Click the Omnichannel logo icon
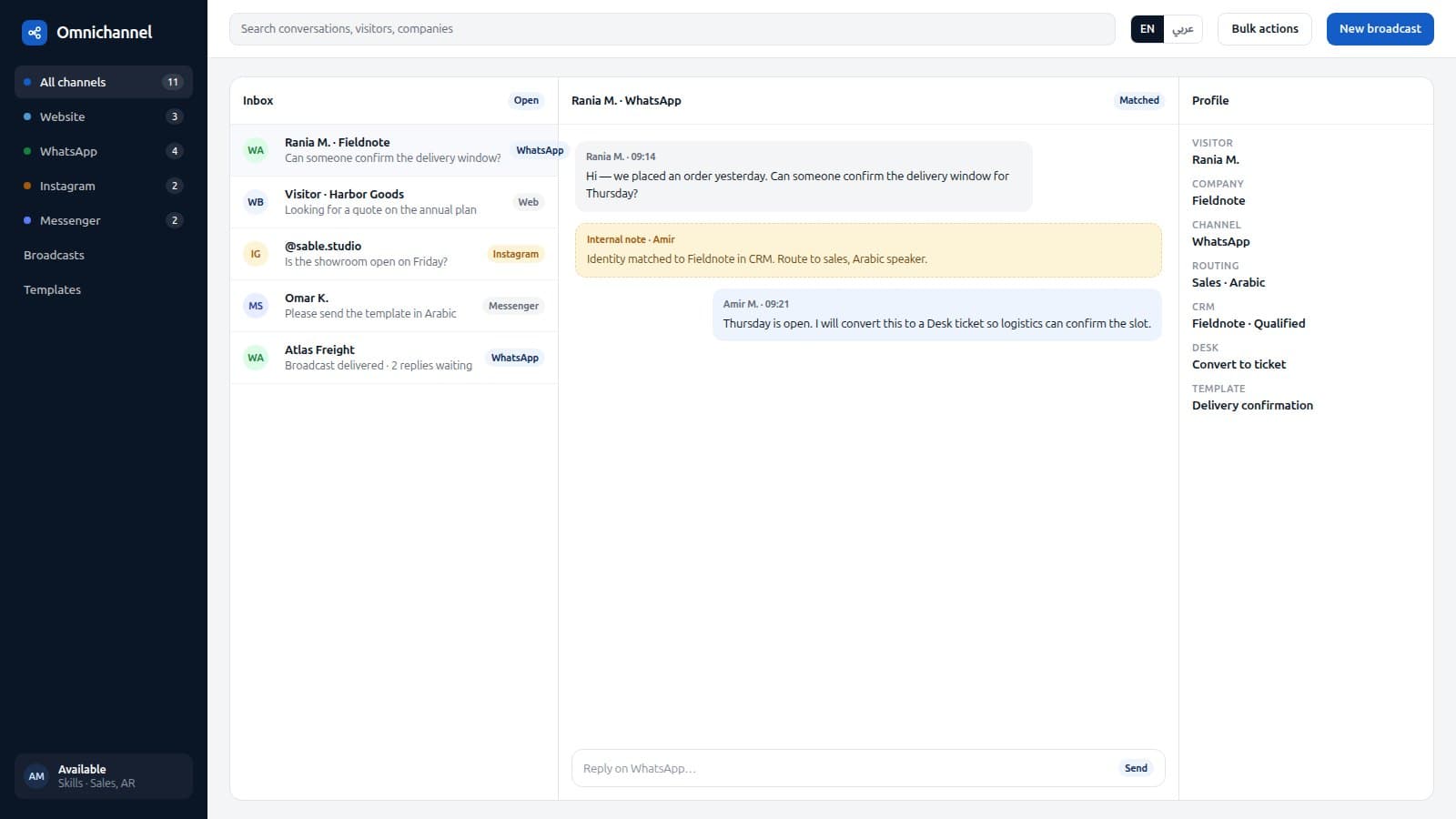This screenshot has height=819, width=1456. pyautogui.click(x=35, y=33)
